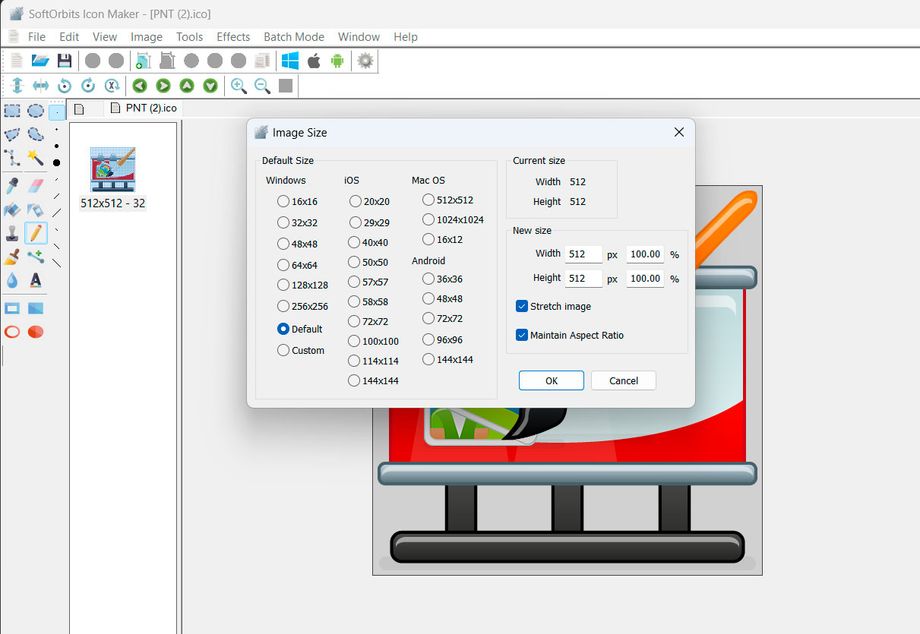This screenshot has width=920, height=634.
Task: Cancel the Image Size dialog
Action: [623, 380]
